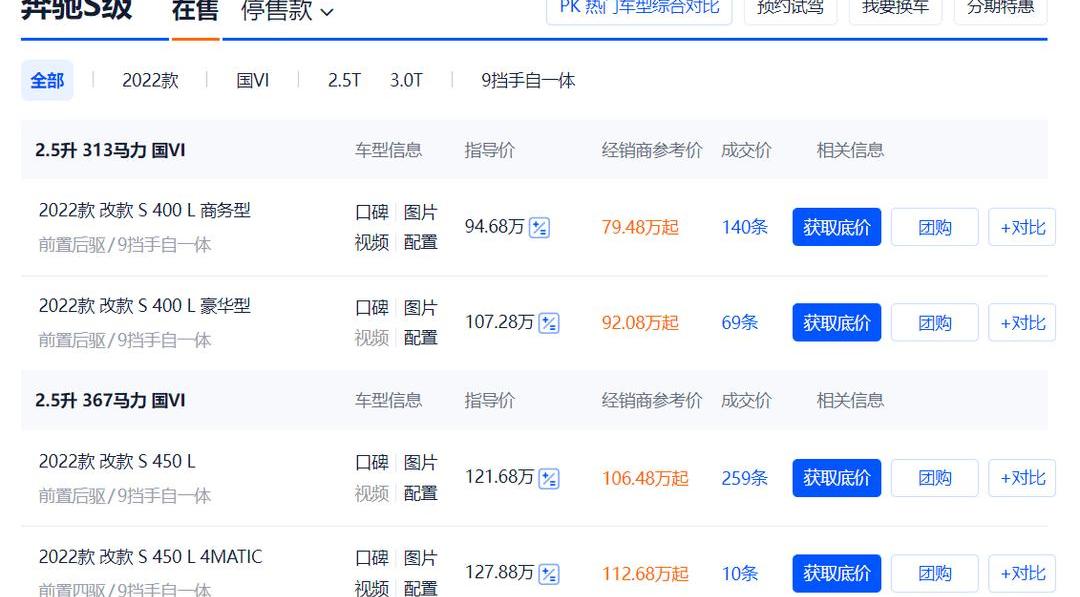View 259条 transaction prices
1080x597 pixels.
[745, 478]
